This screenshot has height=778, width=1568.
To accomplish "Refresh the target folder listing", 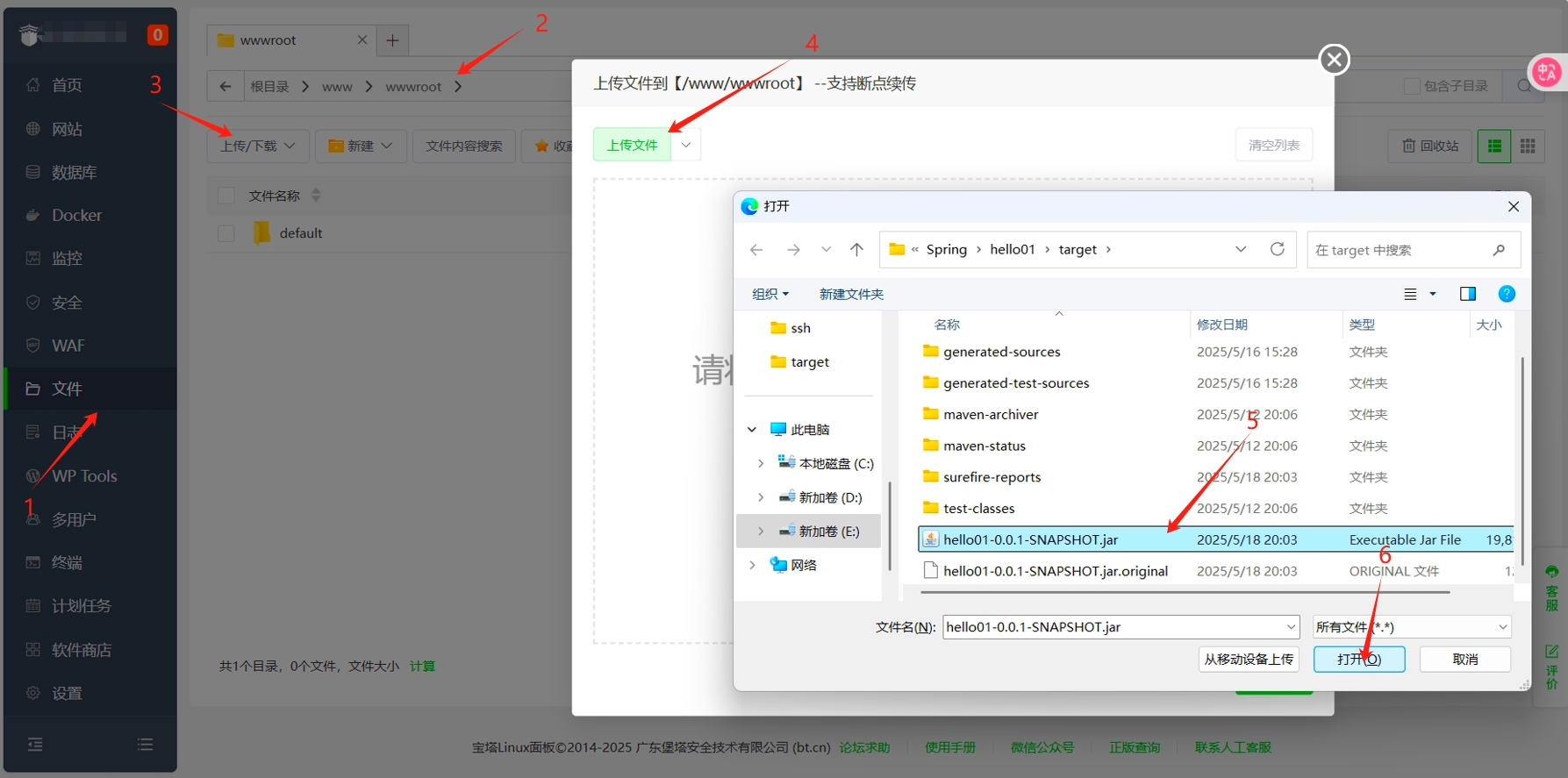I will tap(1278, 249).
